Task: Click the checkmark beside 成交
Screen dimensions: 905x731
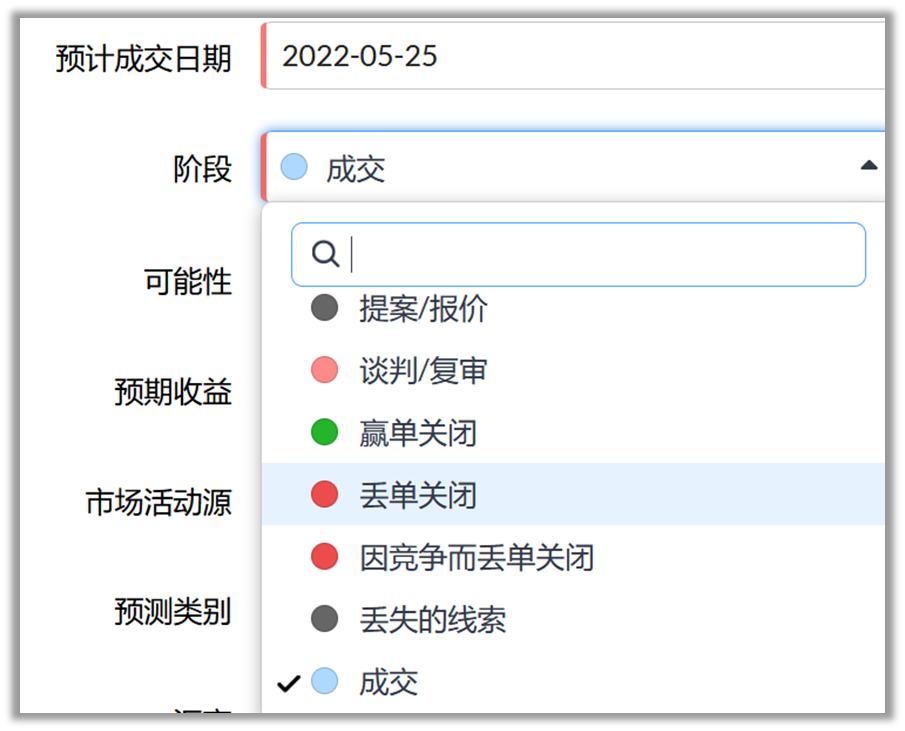Action: [x=289, y=683]
